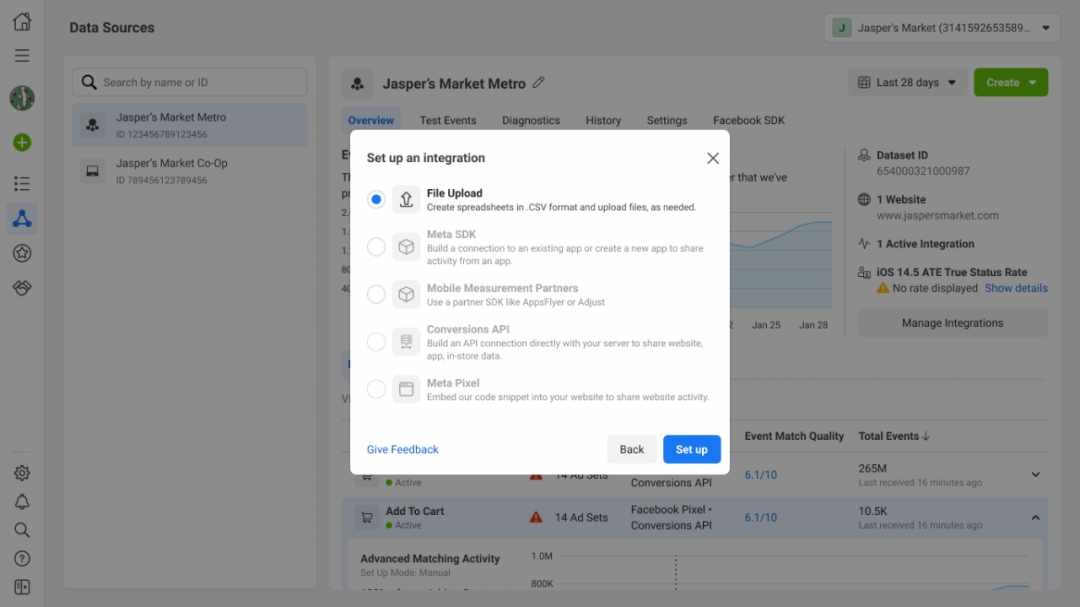Click the green plus add button
1080x607 pixels.
[22, 143]
